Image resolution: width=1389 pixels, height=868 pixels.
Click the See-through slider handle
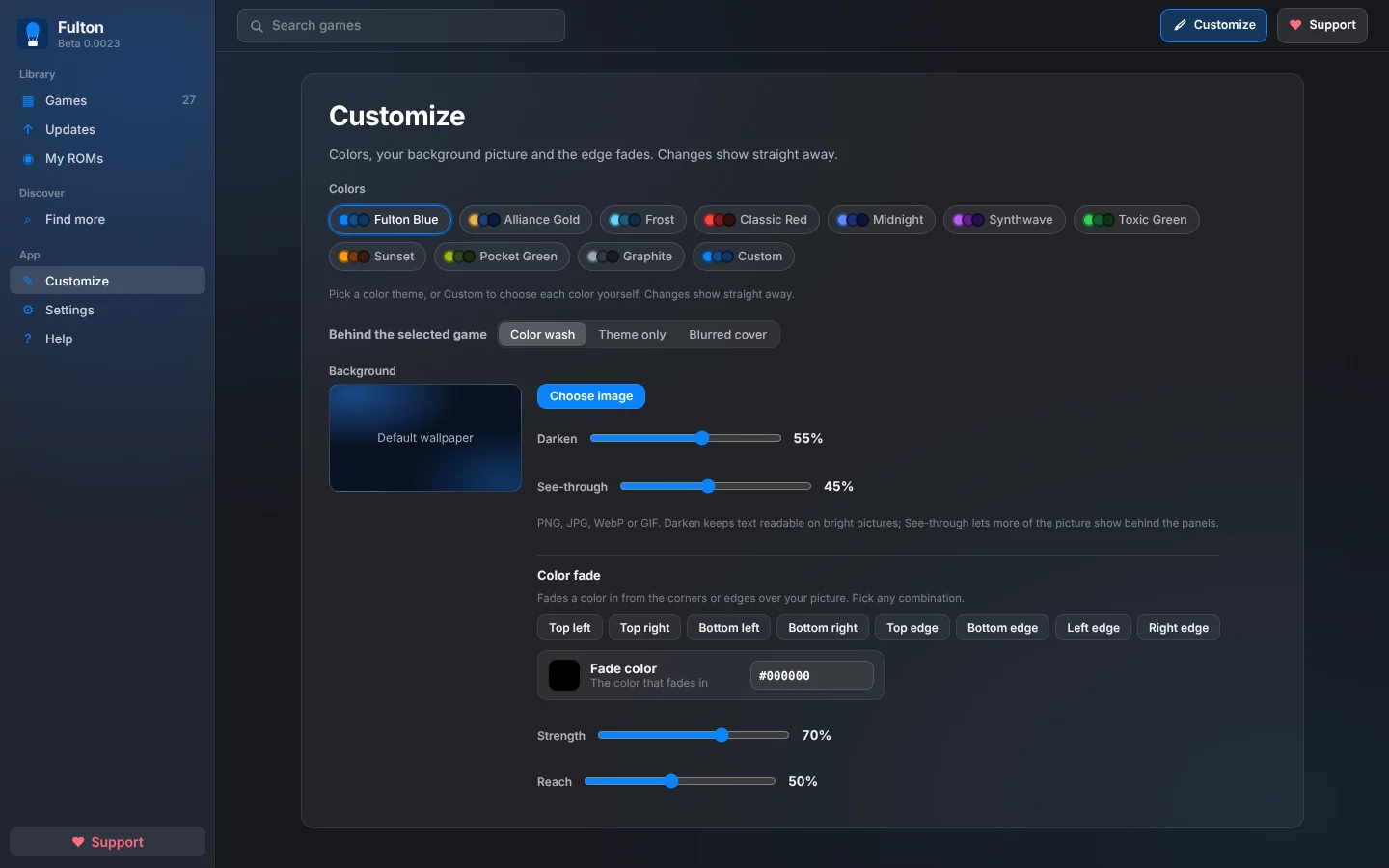click(x=708, y=486)
